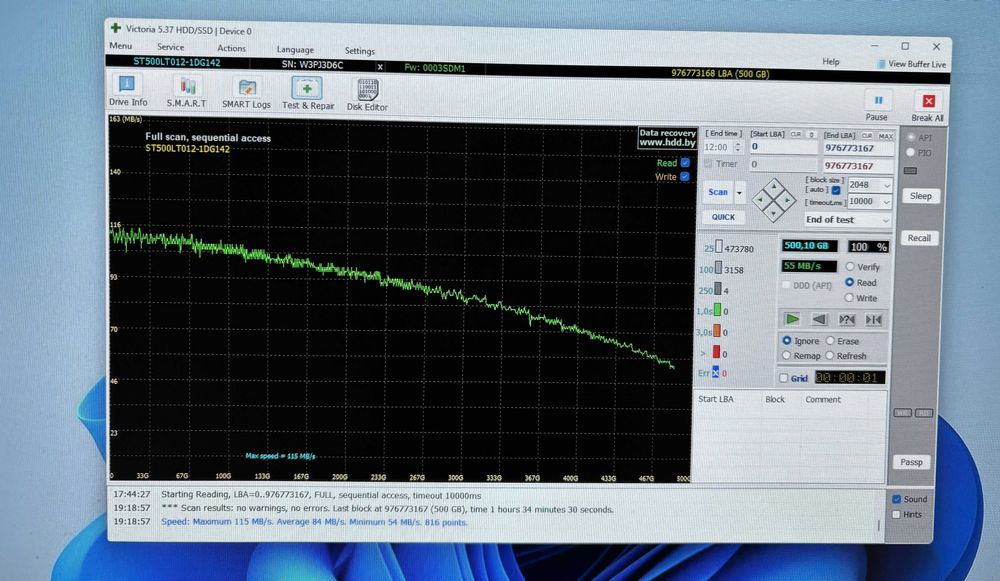Open the Drive Info panel

[x=128, y=90]
